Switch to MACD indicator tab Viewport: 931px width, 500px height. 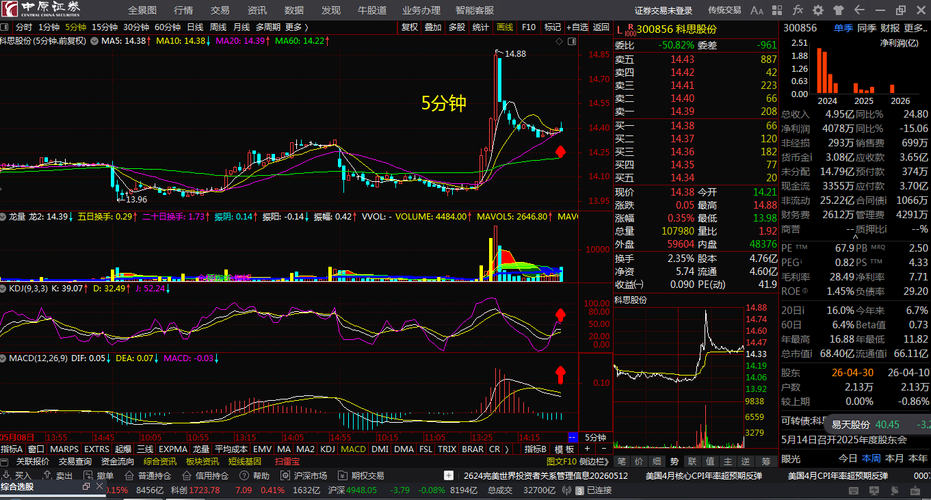[x=353, y=450]
